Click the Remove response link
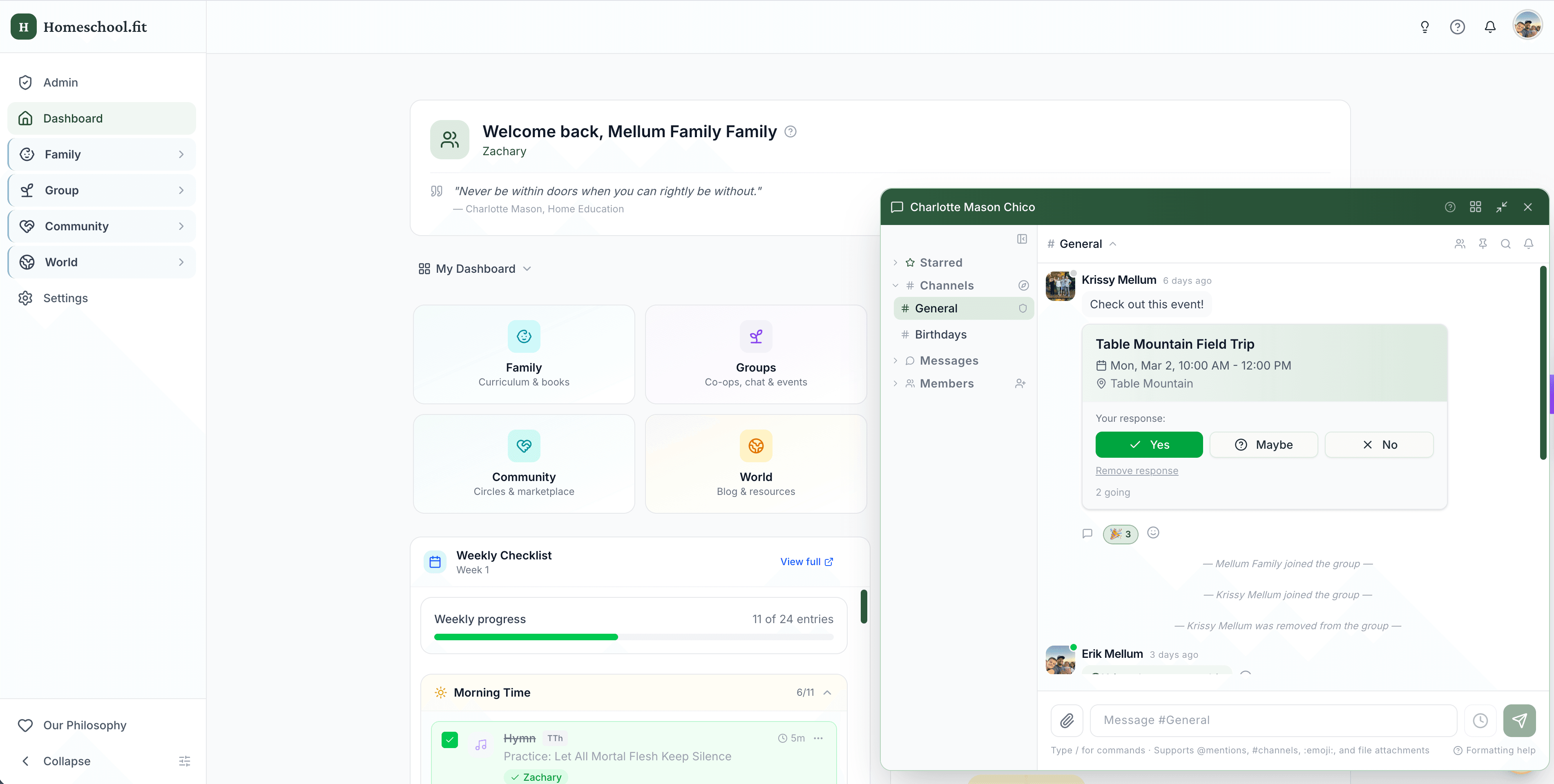The image size is (1554, 784). point(1136,470)
